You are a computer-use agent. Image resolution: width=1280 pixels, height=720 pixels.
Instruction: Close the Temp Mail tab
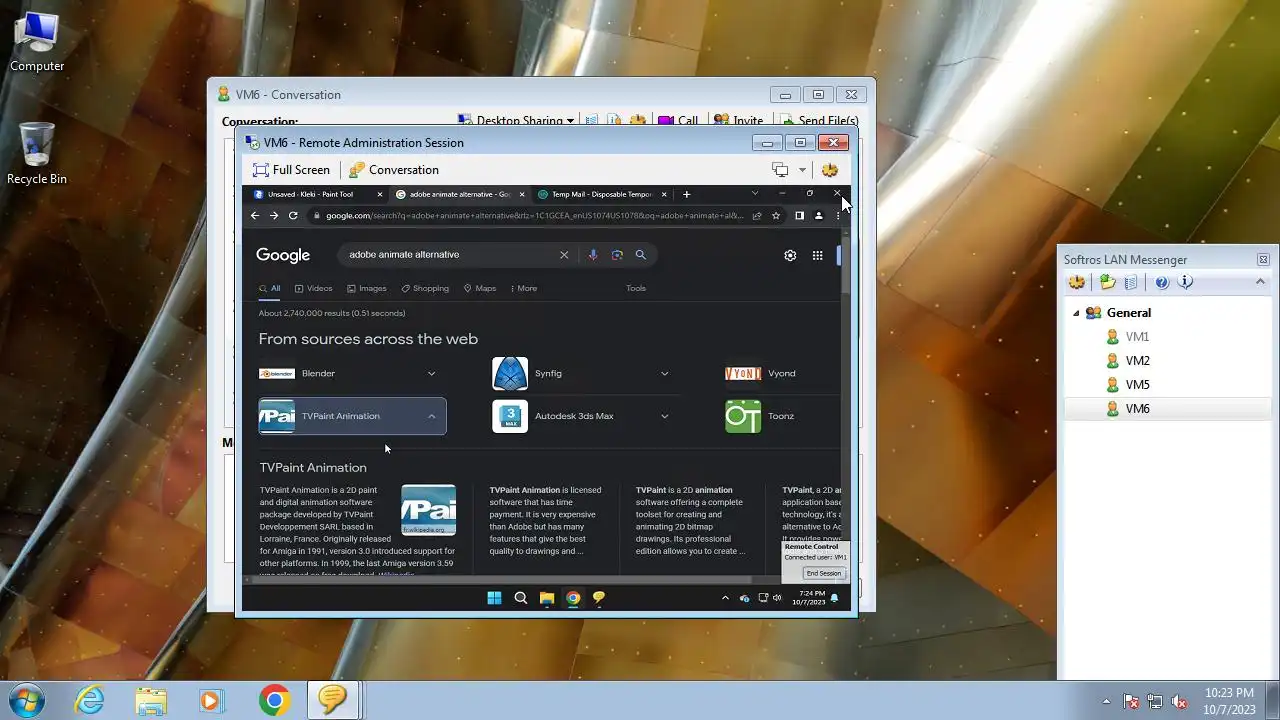664,194
